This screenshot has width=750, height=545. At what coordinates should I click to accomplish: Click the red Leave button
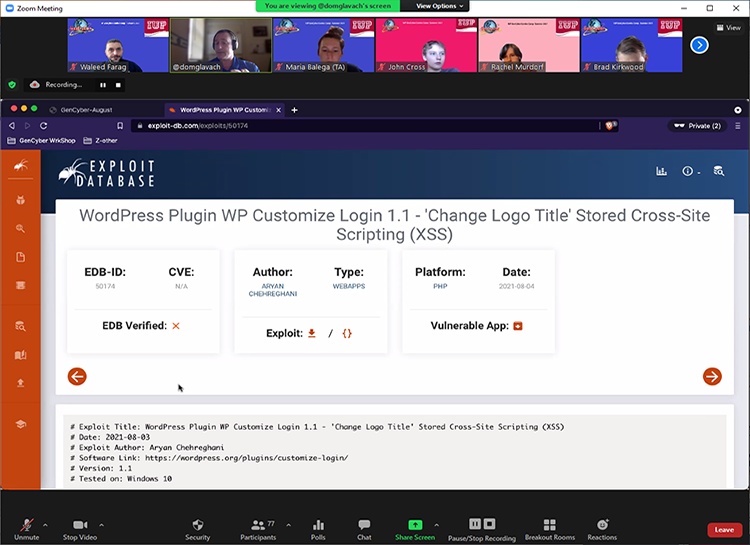point(724,530)
